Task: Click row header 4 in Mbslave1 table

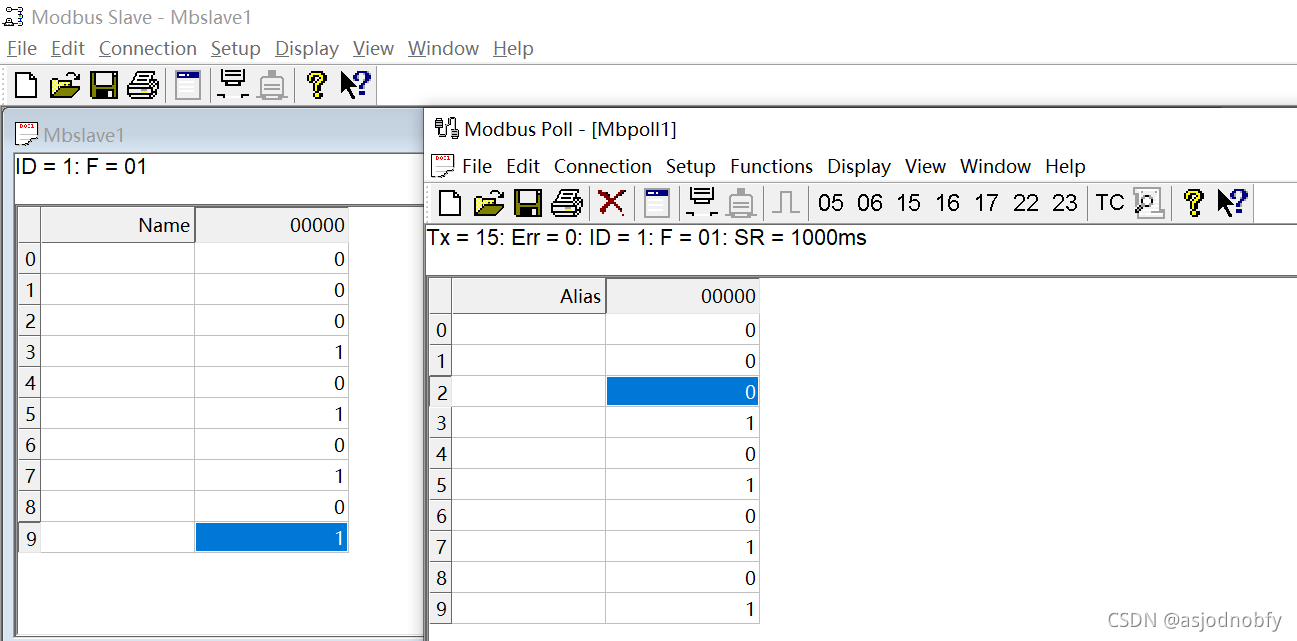Action: coord(30,383)
